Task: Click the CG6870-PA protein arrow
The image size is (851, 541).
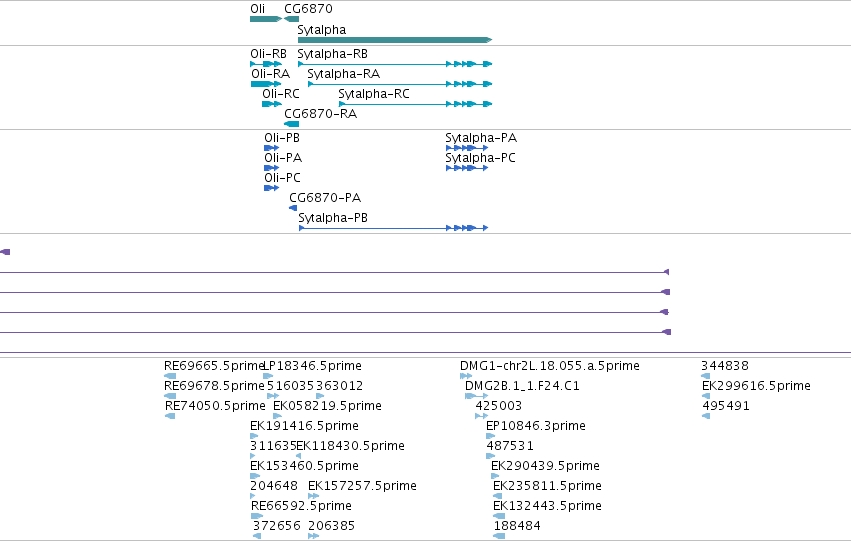Action: tap(293, 208)
